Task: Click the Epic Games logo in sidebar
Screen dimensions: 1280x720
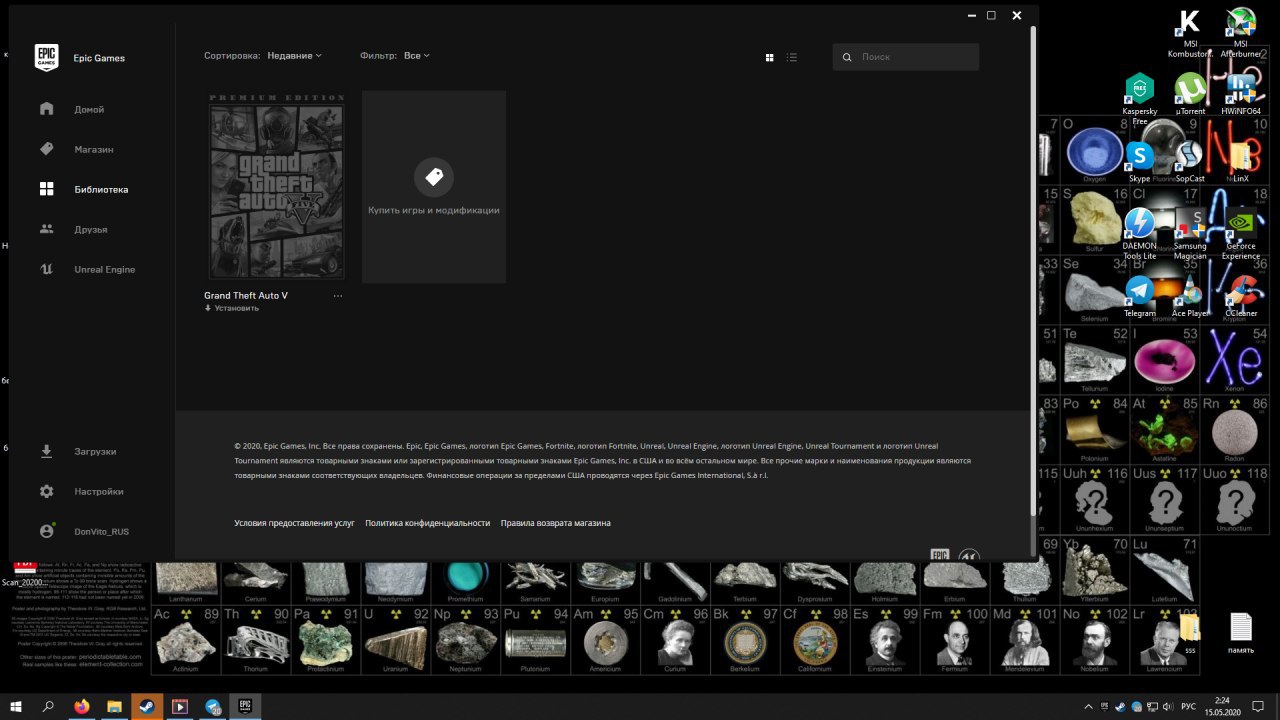Action: tap(46, 57)
